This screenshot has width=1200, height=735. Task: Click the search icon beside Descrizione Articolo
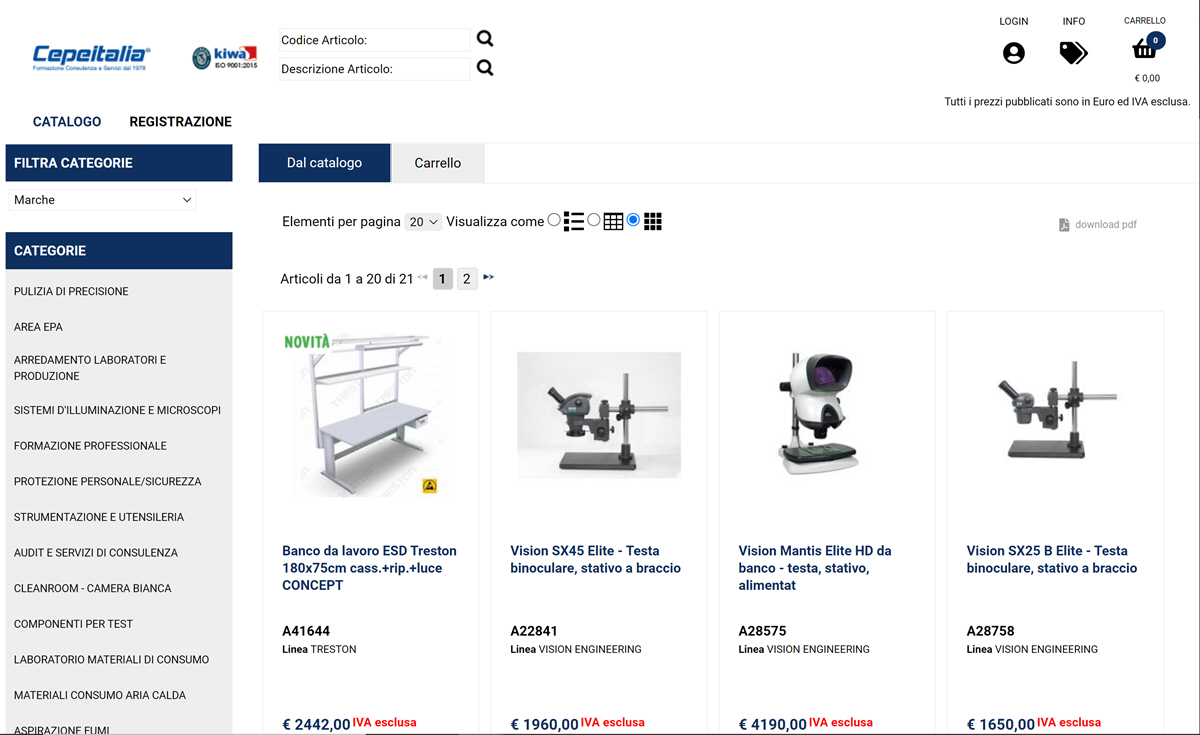click(x=485, y=68)
